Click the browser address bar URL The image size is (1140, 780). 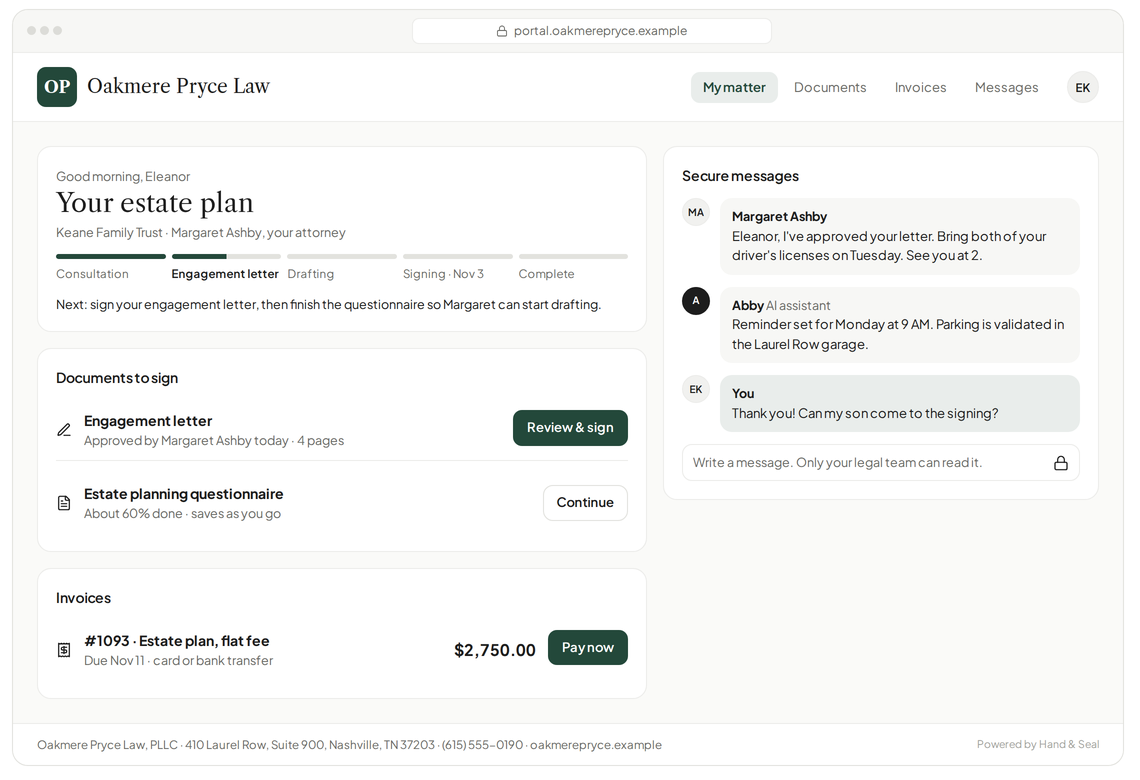click(600, 31)
